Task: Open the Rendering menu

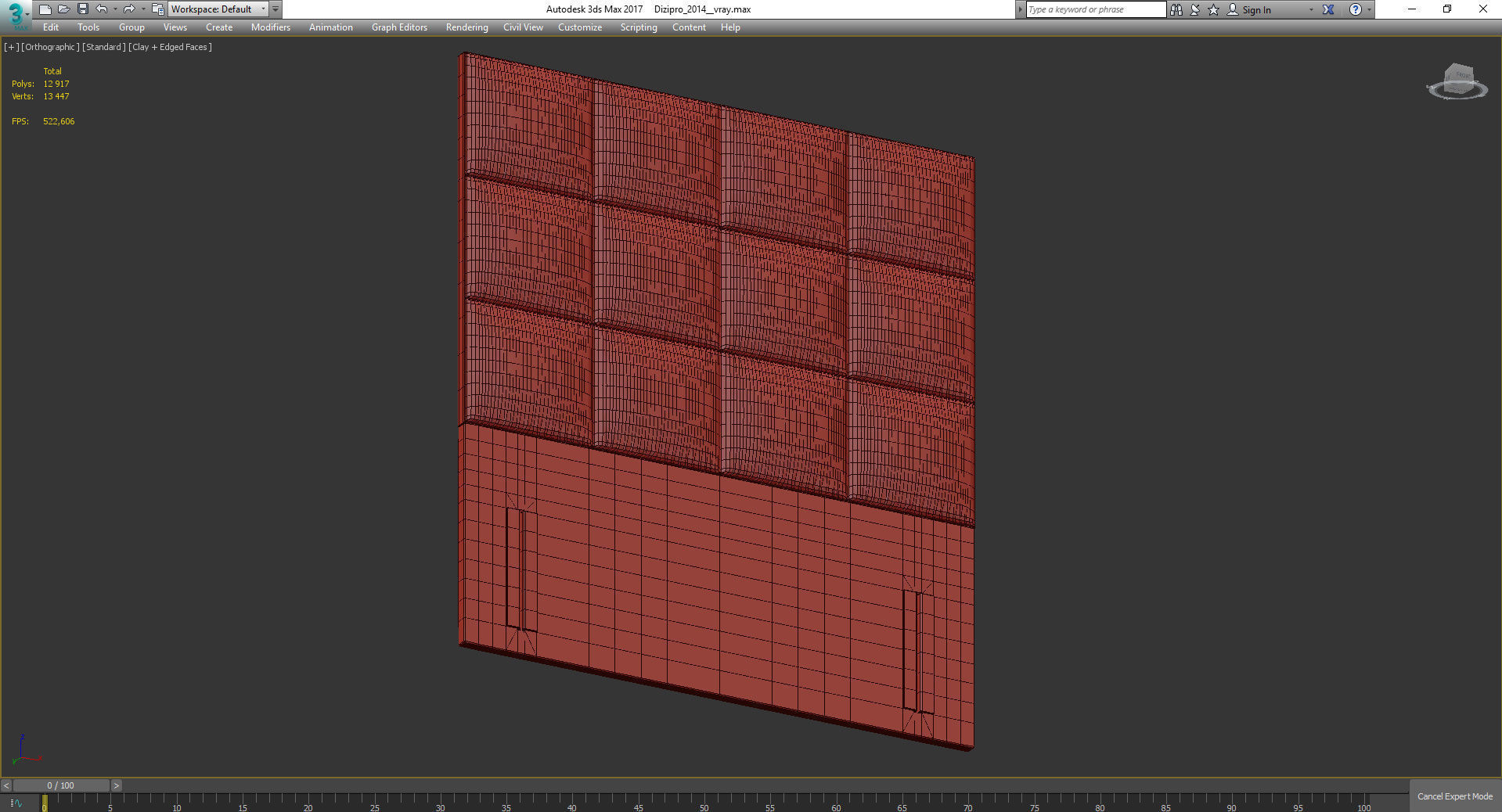Action: tap(467, 27)
